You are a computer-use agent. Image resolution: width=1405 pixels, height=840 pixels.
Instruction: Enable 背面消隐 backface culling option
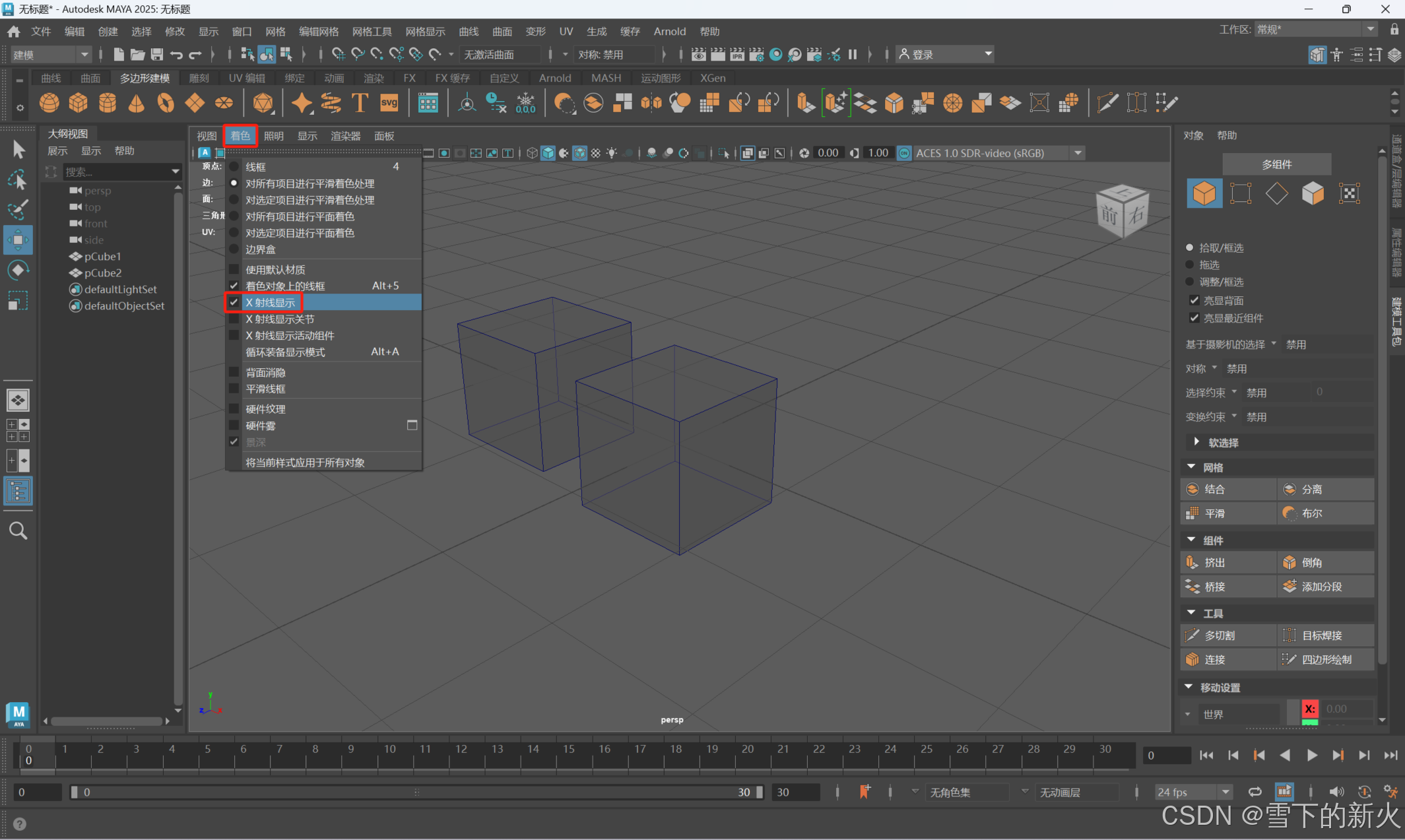point(265,373)
